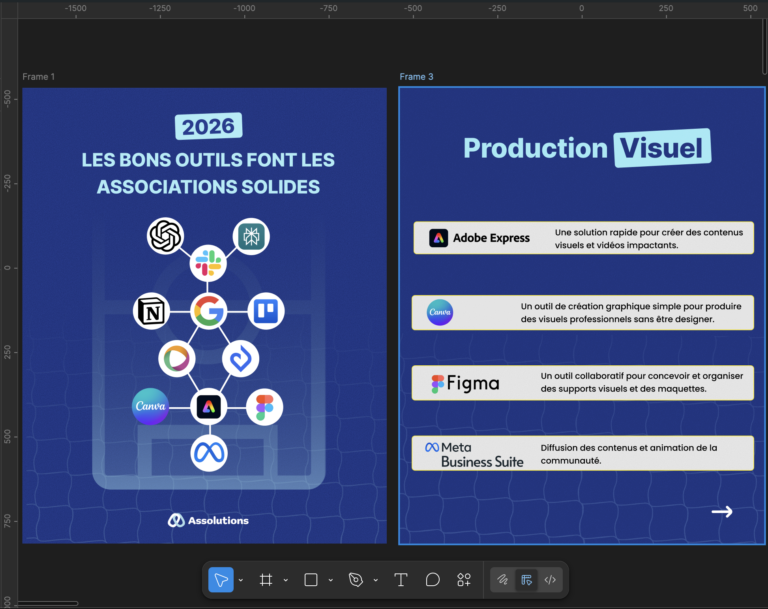Select the white arrow in Frame 3

coord(722,512)
